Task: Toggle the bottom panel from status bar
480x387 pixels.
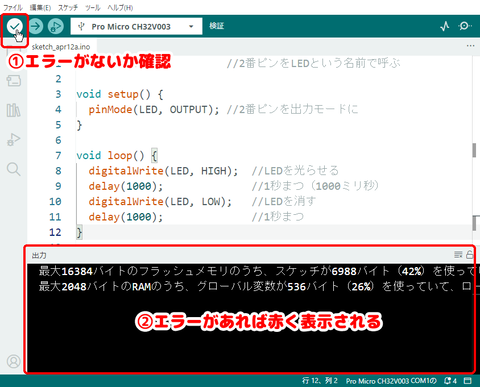Action: coord(468,381)
